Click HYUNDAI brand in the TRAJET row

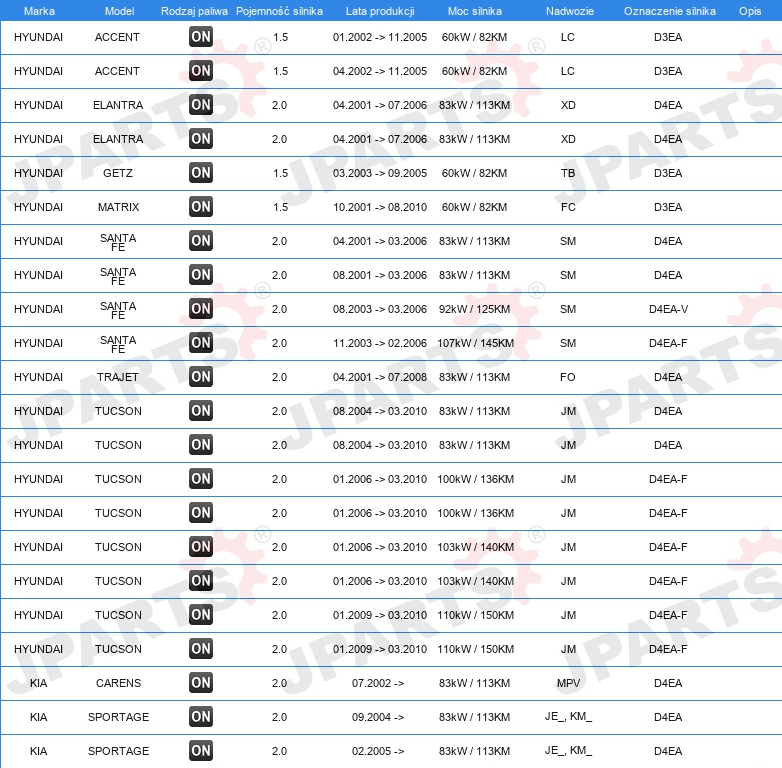[x=38, y=377]
